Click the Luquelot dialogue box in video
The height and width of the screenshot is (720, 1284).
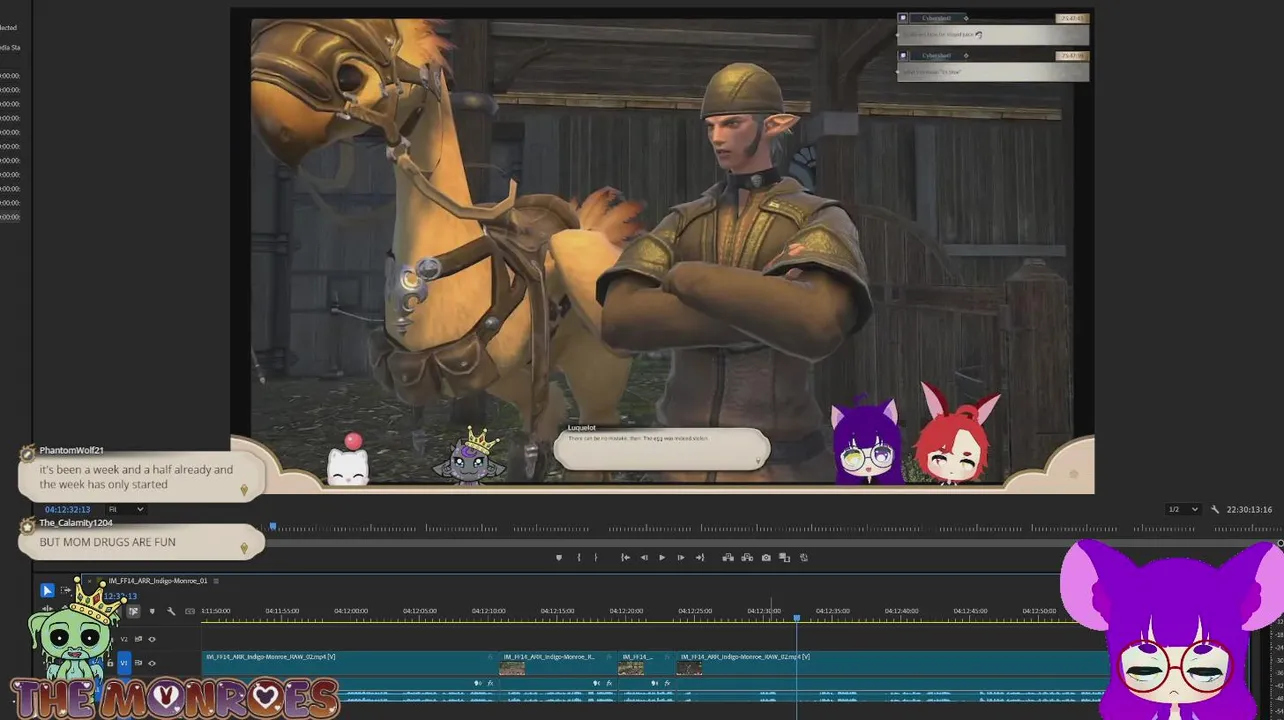point(662,448)
